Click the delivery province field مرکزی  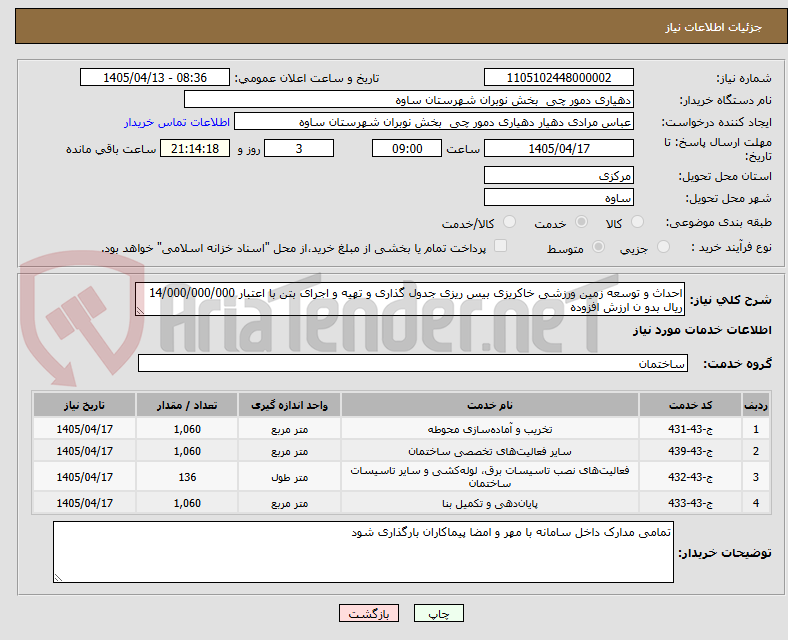point(558,175)
